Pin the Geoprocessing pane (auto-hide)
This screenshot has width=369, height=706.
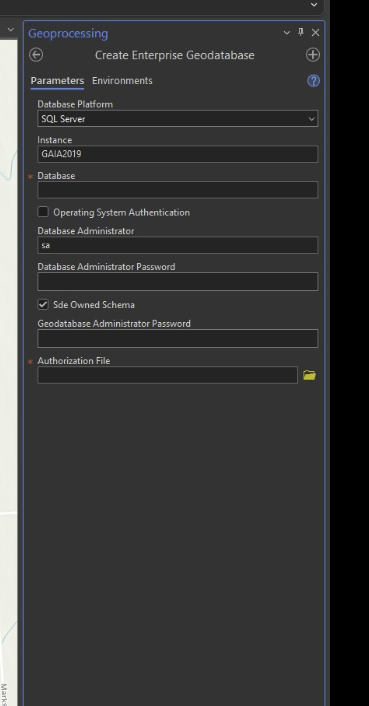pos(301,32)
